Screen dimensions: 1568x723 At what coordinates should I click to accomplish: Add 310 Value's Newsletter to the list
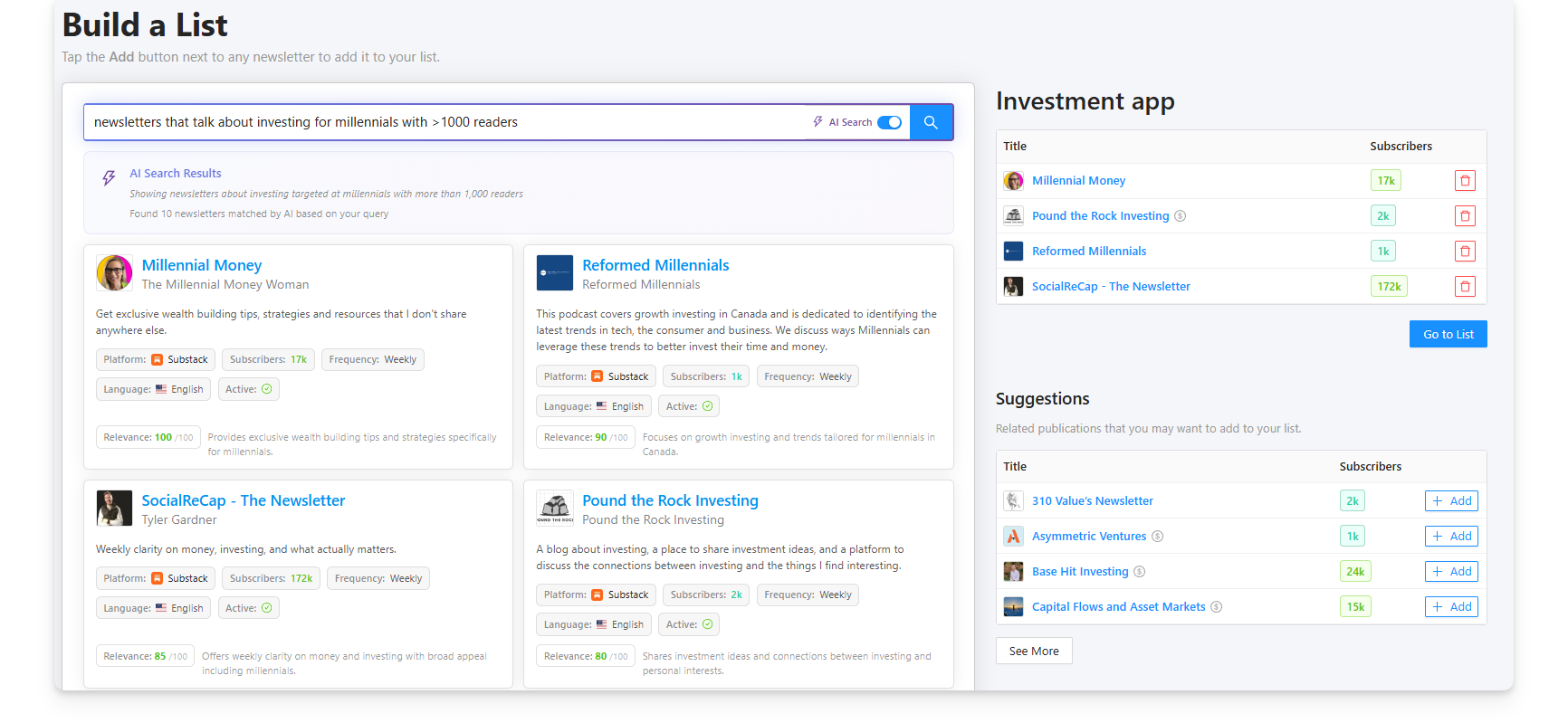[x=1450, y=501]
